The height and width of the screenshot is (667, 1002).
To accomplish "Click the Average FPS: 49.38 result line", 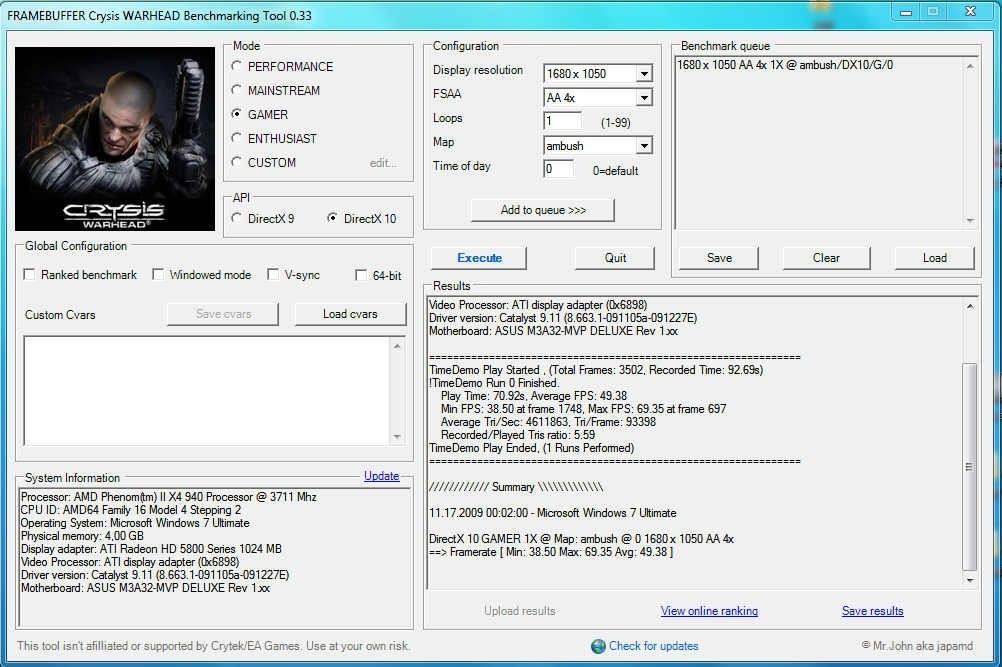I will point(534,396).
